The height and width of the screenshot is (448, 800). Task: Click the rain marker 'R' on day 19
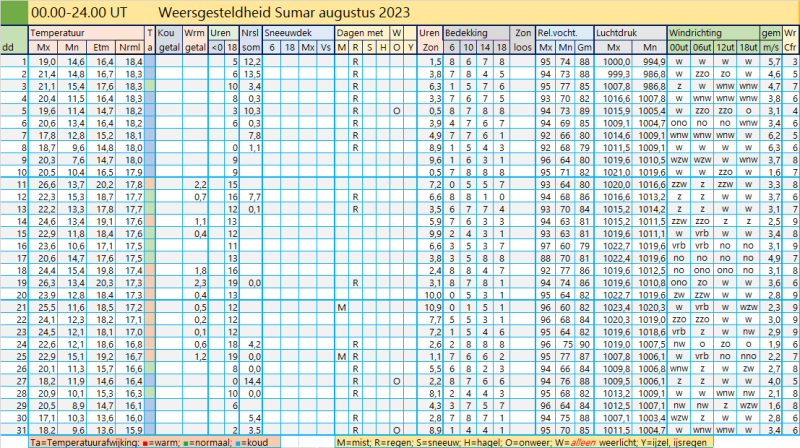[355, 283]
